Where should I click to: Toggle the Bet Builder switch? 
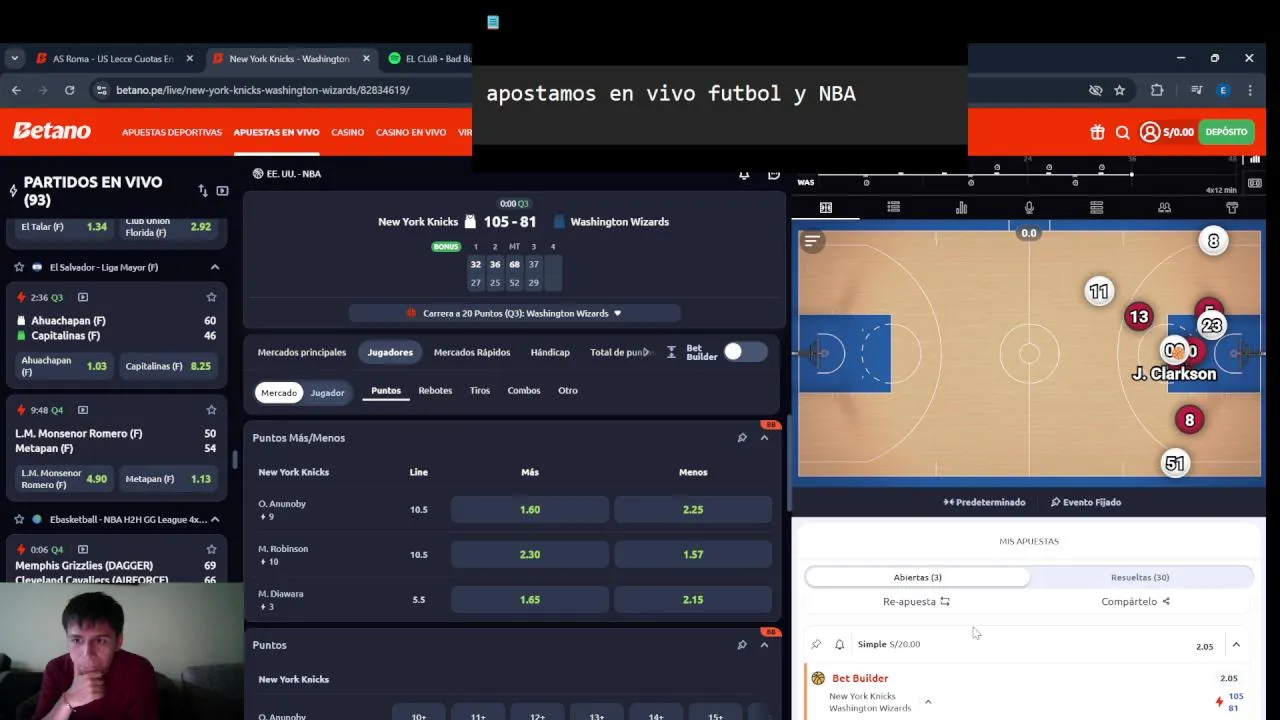click(x=746, y=352)
